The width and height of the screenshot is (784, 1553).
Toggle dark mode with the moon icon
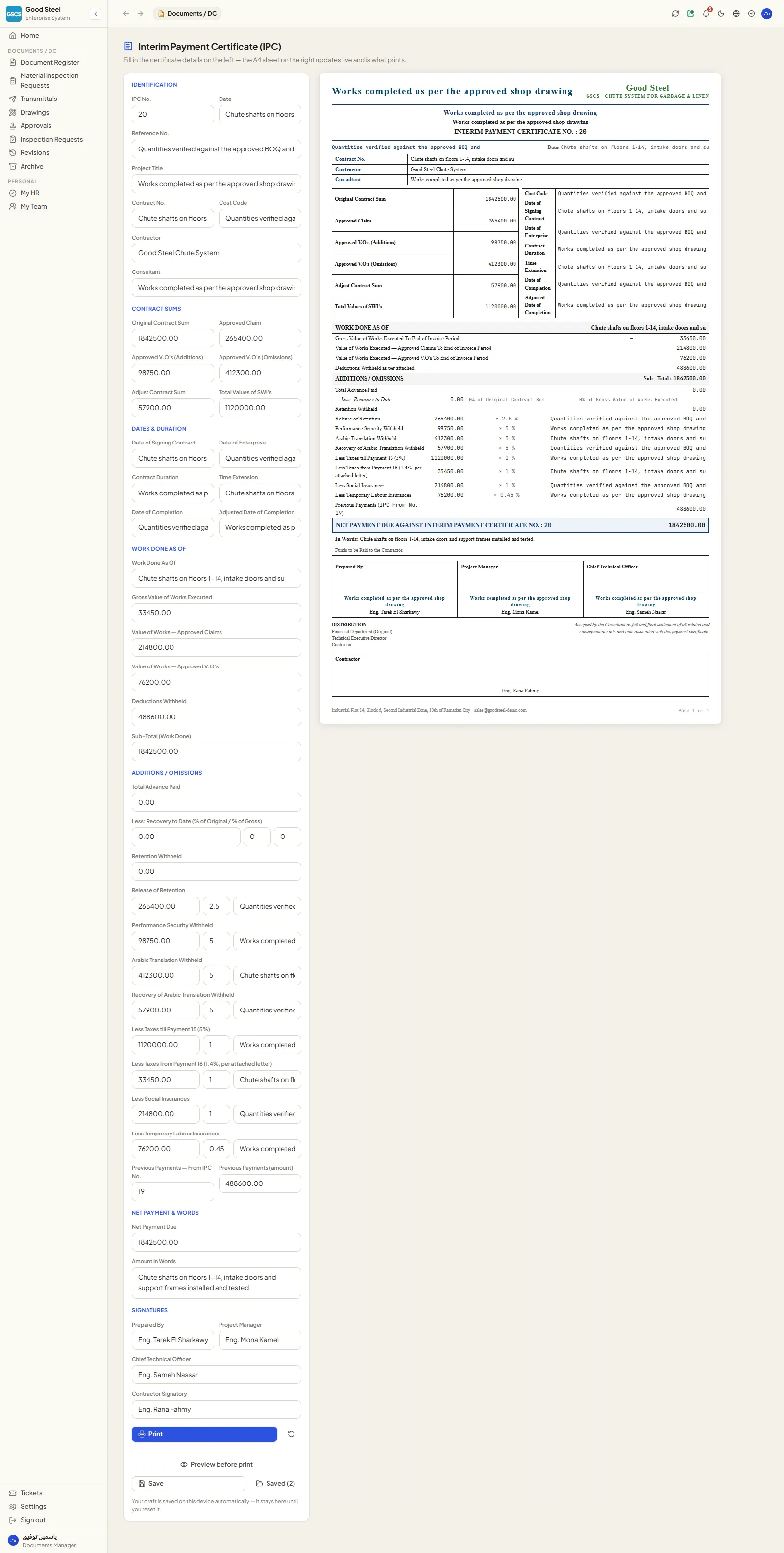tap(721, 13)
